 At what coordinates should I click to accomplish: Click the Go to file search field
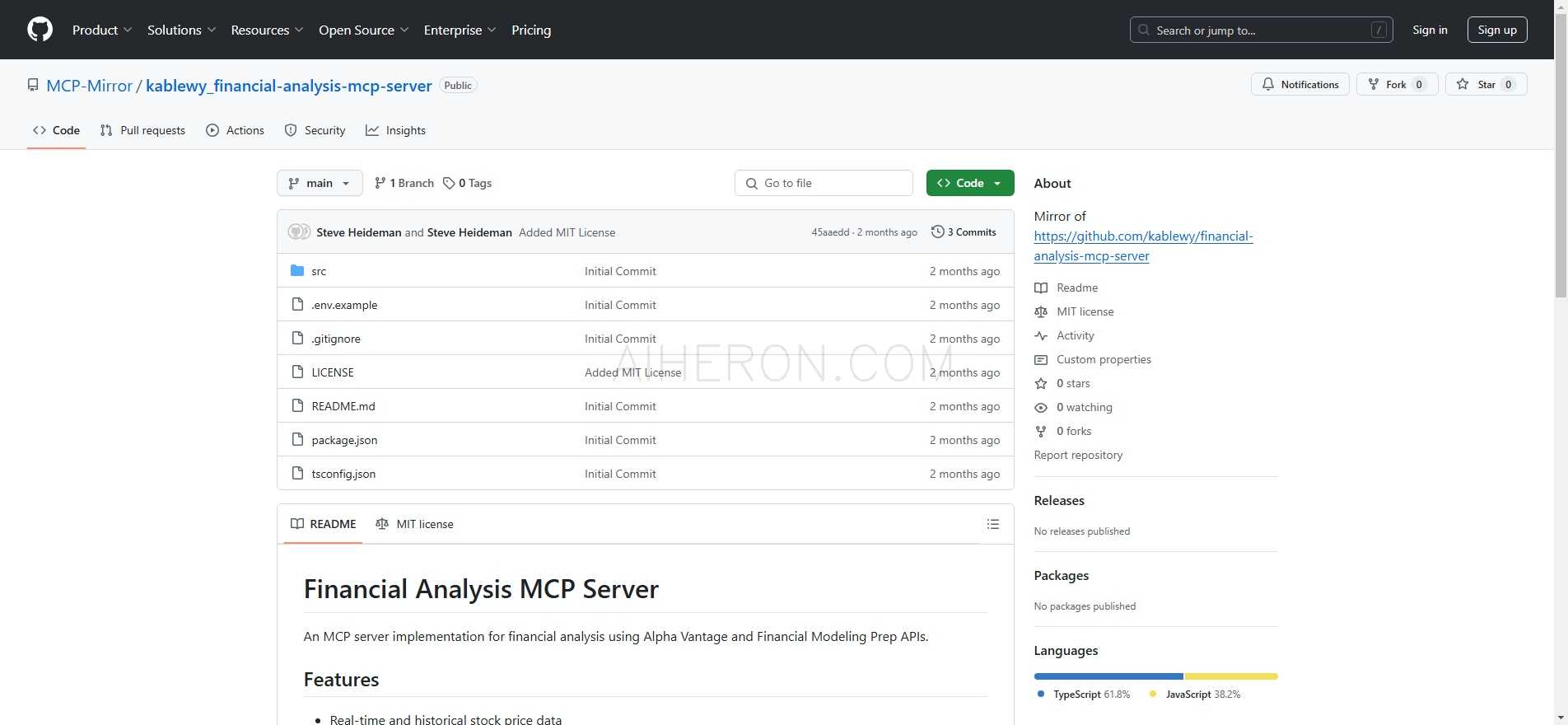824,183
